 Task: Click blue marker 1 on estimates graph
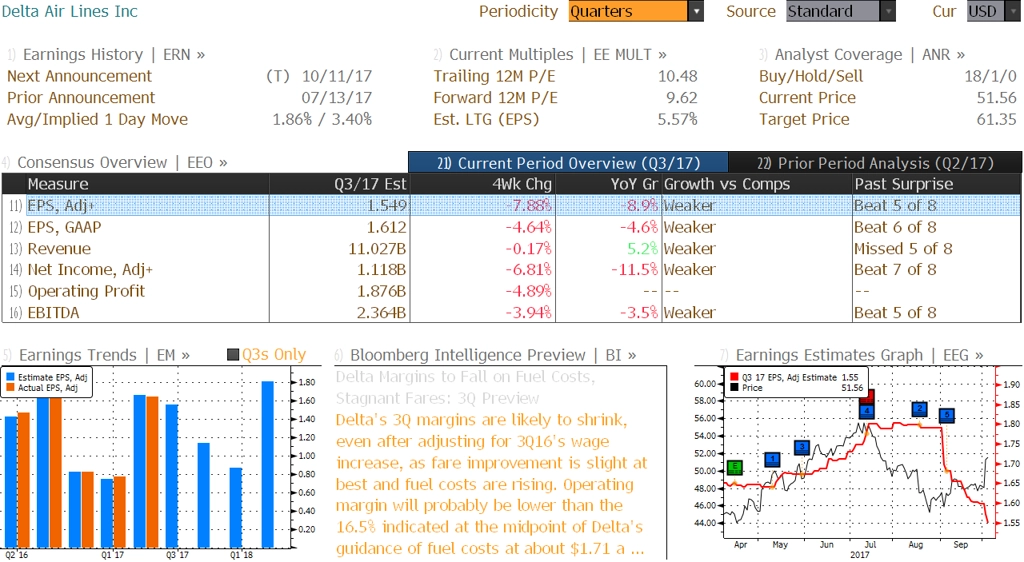pos(772,460)
